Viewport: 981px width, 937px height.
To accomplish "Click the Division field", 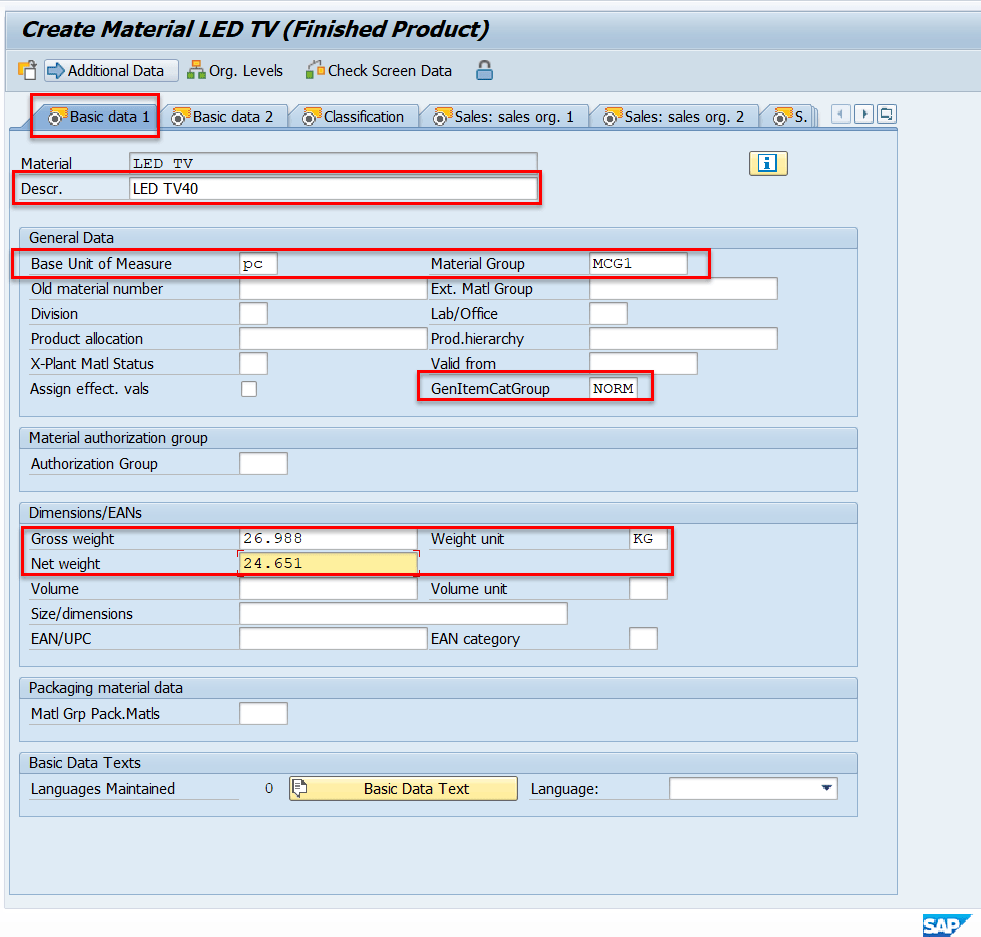I will click(253, 314).
